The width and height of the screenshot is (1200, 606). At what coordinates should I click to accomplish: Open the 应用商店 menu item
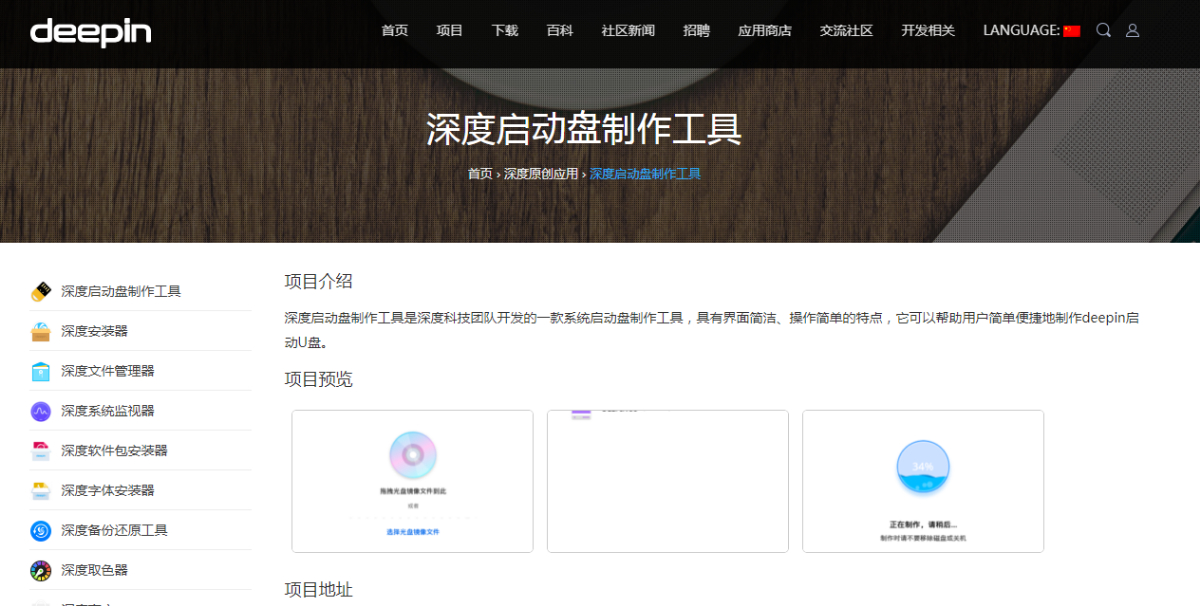pyautogui.click(x=765, y=30)
